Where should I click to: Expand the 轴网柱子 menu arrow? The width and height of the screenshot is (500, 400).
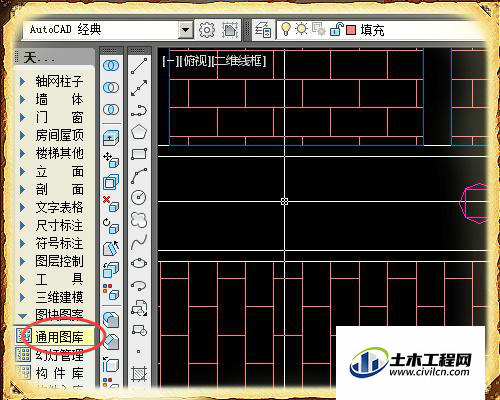(x=22, y=81)
